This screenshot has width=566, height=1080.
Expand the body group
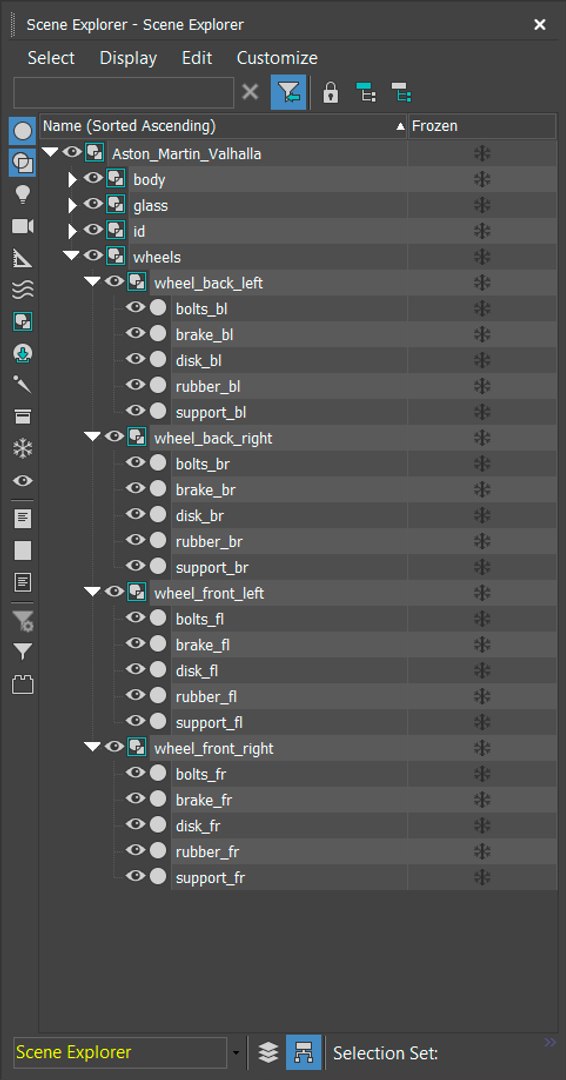point(72,180)
